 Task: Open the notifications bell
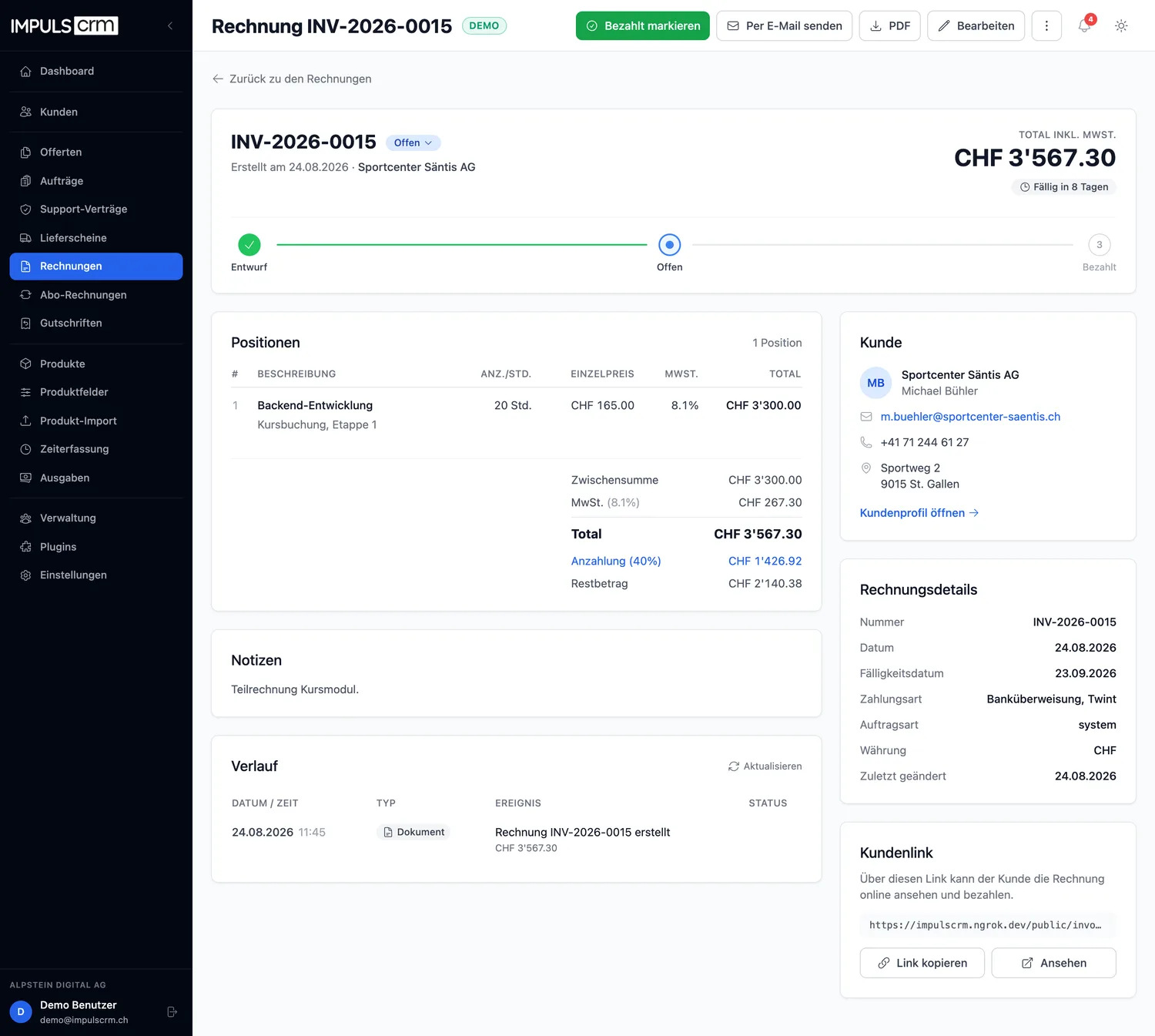pyautogui.click(x=1084, y=25)
